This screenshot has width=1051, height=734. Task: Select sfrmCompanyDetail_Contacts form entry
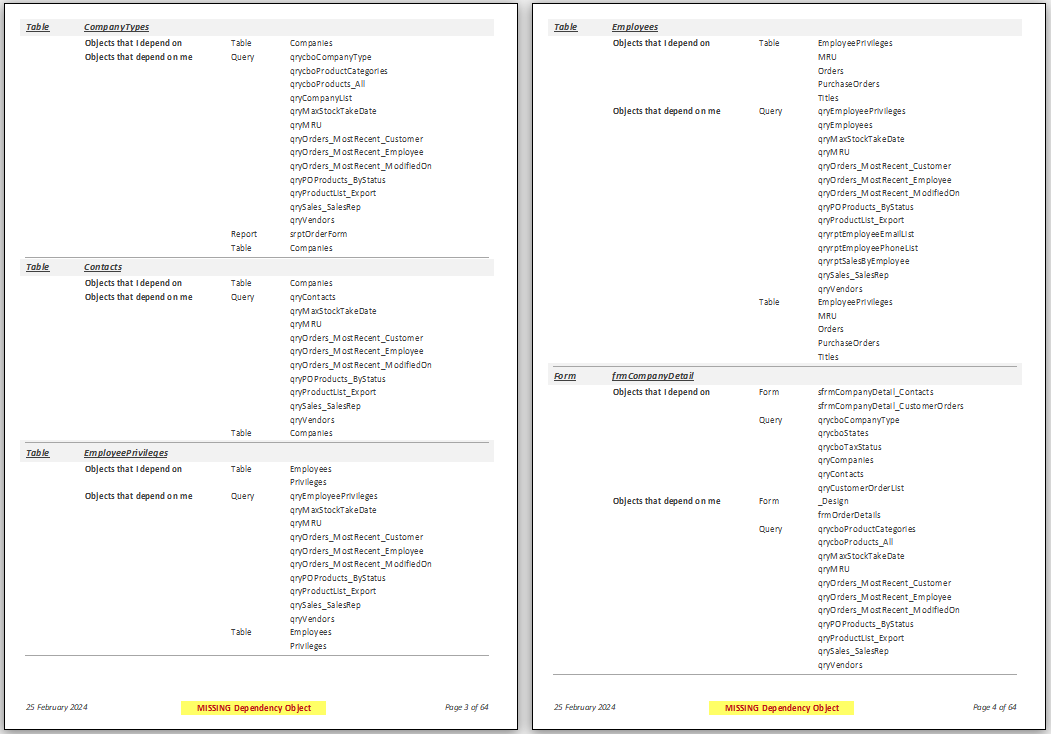point(875,392)
